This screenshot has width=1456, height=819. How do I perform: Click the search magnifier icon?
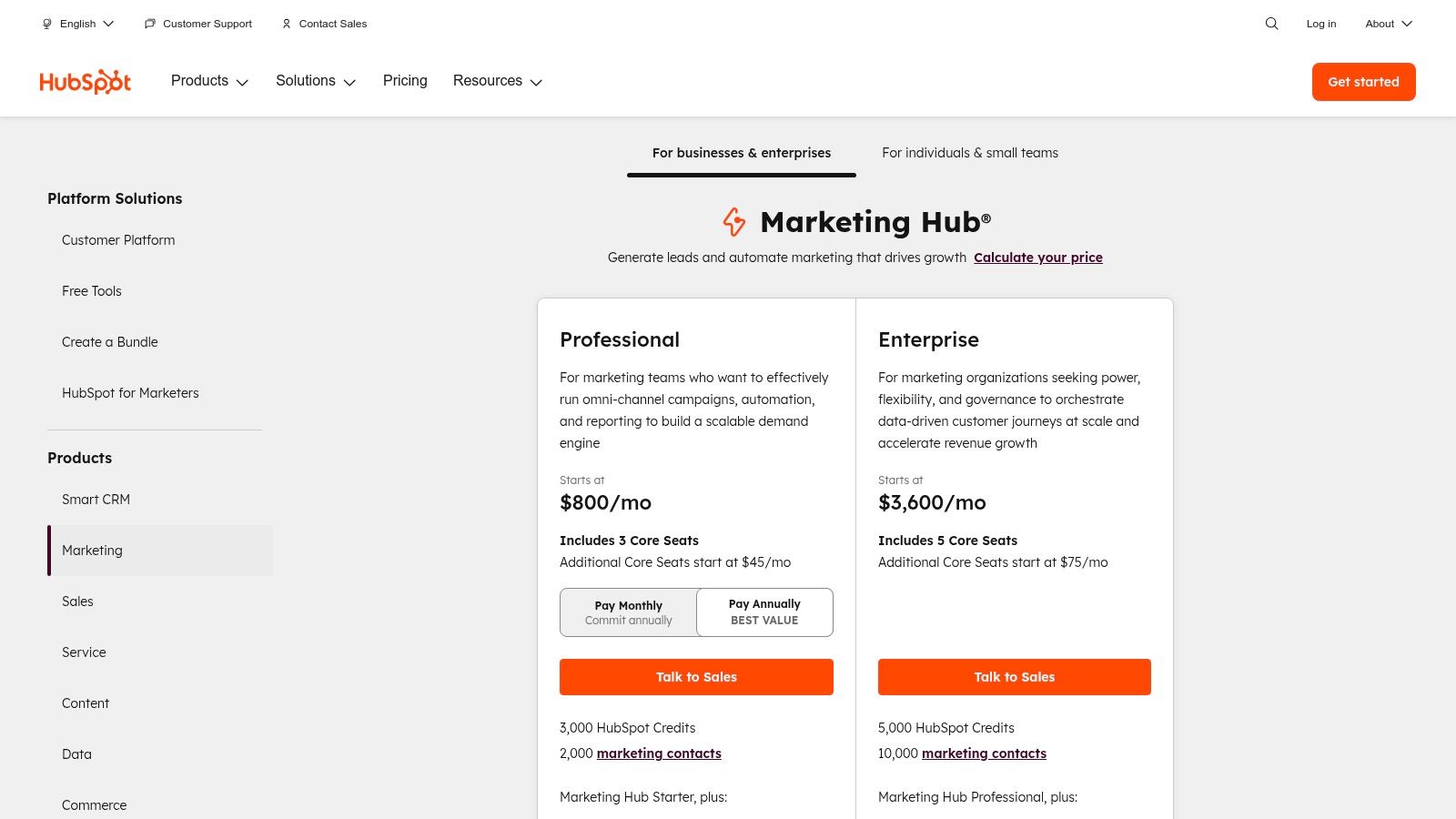1270,24
